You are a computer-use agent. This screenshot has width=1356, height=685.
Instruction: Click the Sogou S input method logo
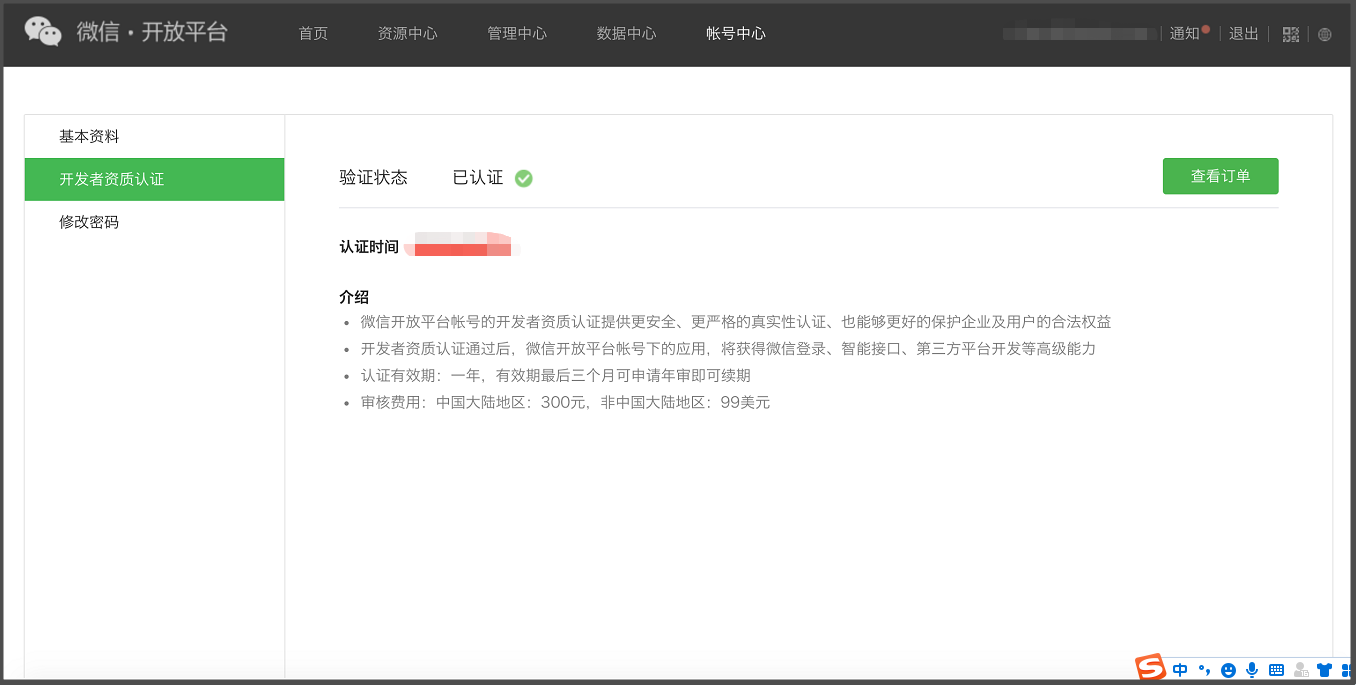(x=1150, y=668)
